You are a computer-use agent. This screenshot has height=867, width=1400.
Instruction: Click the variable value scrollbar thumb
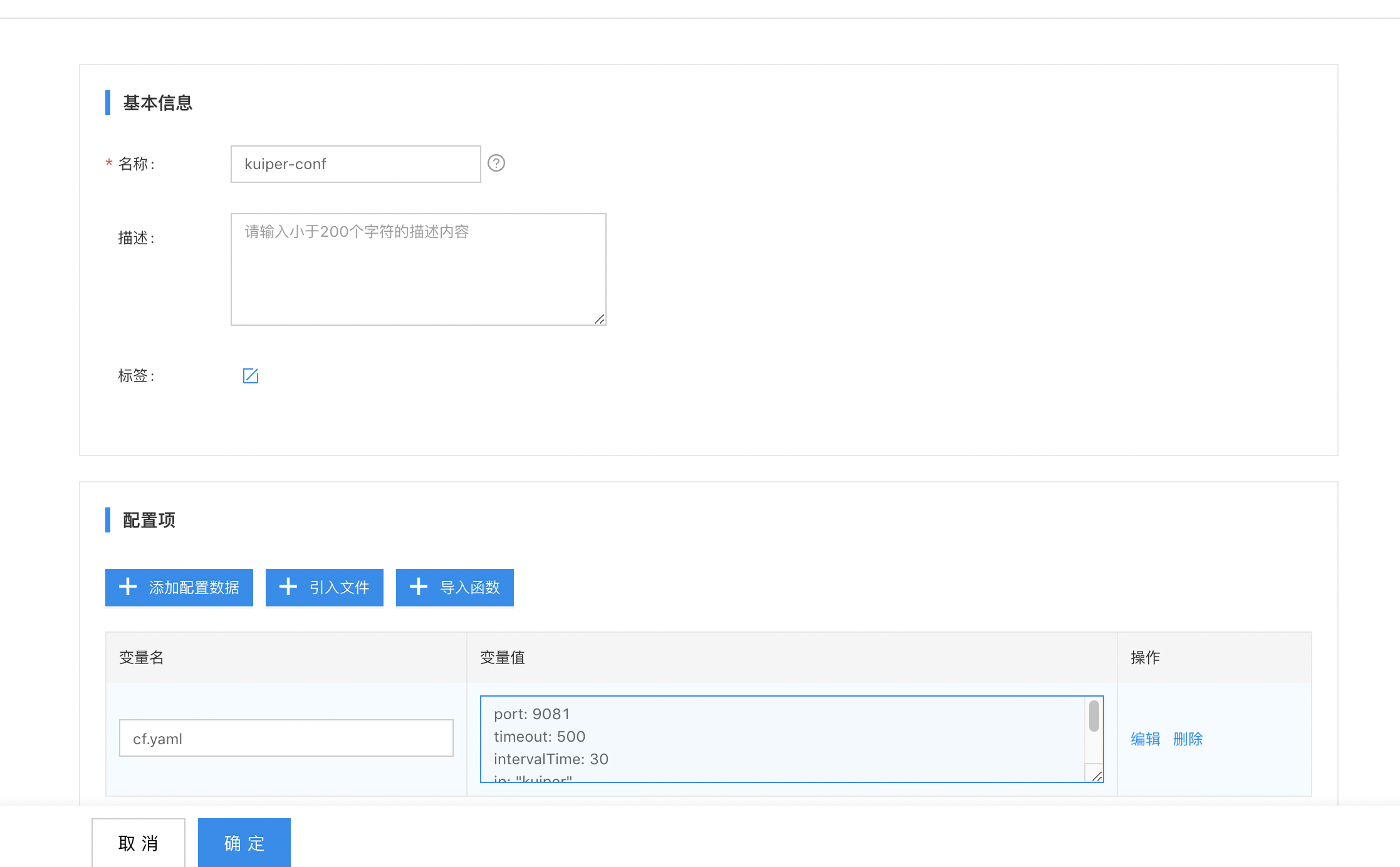point(1094,716)
